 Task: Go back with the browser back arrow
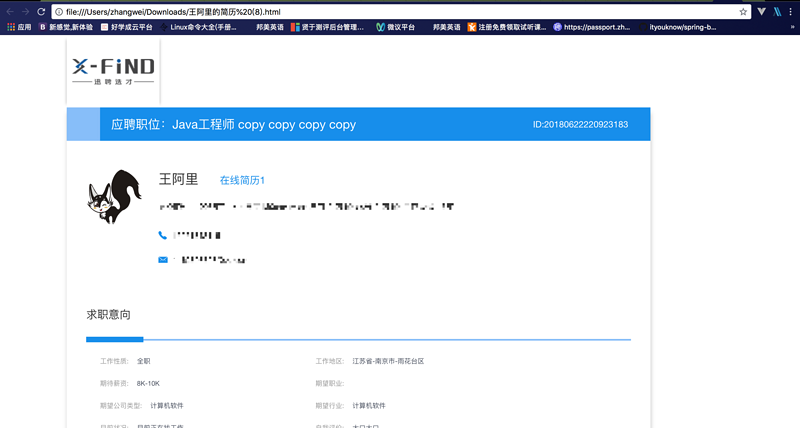coord(10,12)
